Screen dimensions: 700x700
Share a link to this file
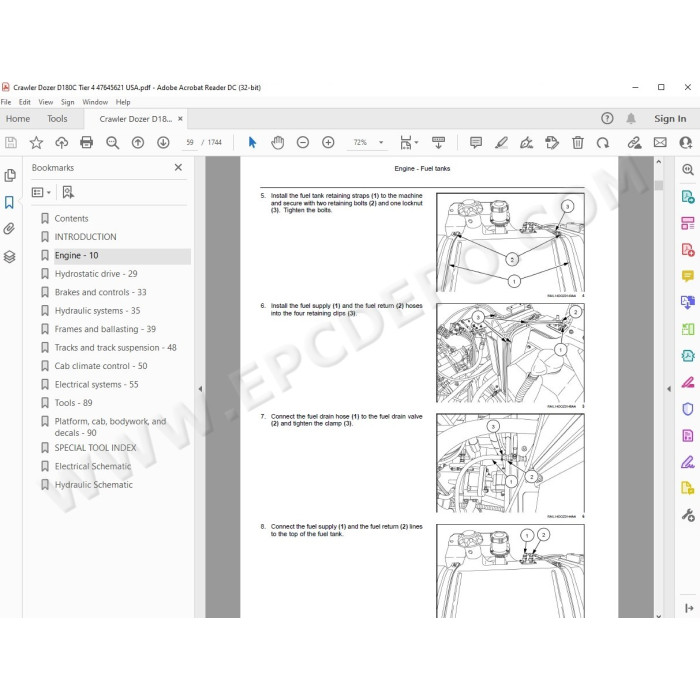click(x=634, y=142)
